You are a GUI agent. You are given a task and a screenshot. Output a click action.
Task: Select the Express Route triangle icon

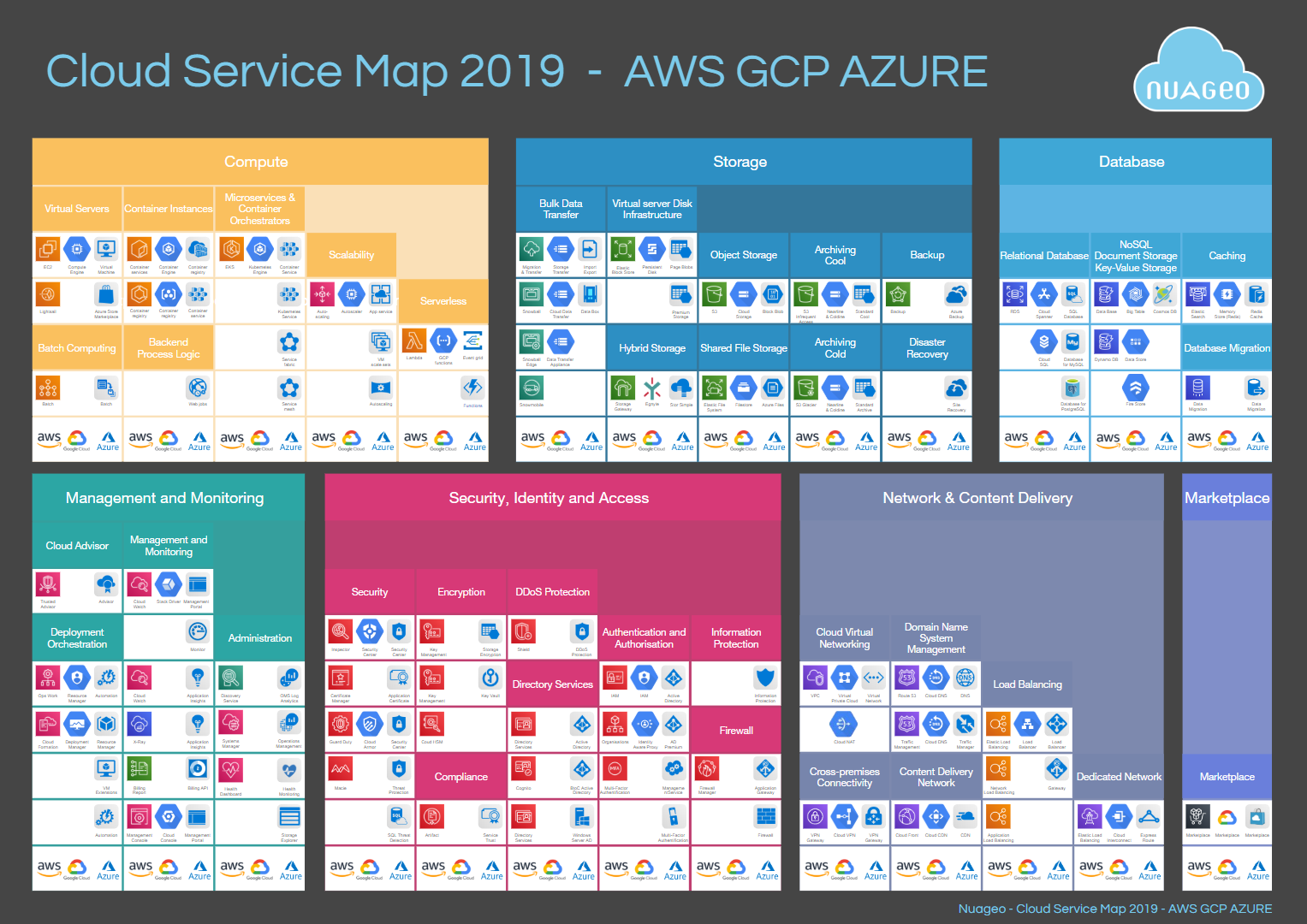tap(1149, 817)
